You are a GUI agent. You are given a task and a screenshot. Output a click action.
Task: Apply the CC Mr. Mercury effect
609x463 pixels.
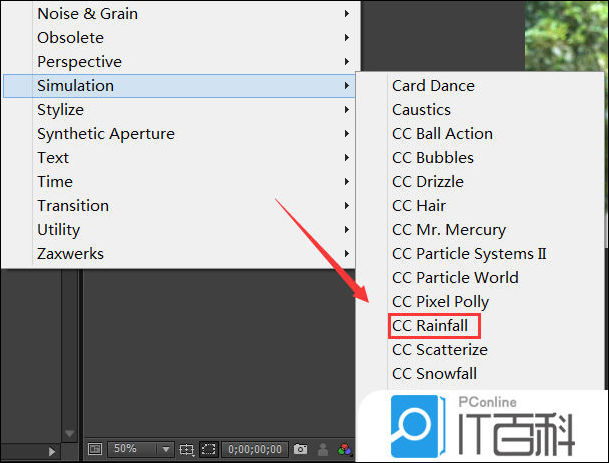[x=449, y=230]
